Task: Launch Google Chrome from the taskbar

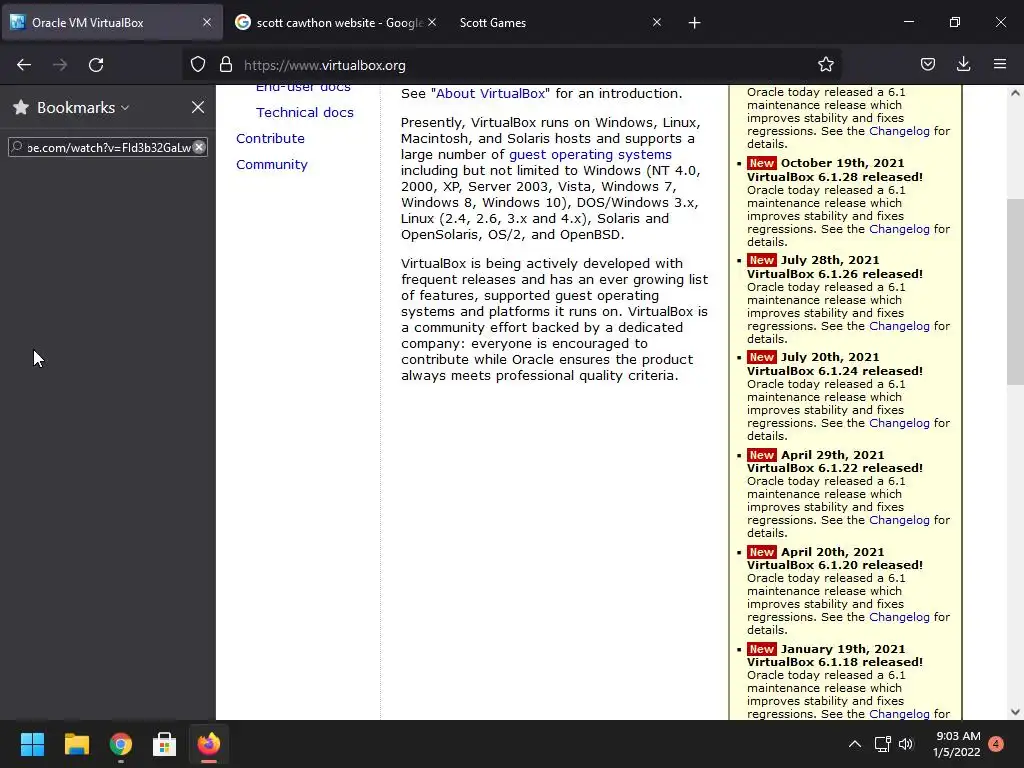Action: tap(121, 744)
